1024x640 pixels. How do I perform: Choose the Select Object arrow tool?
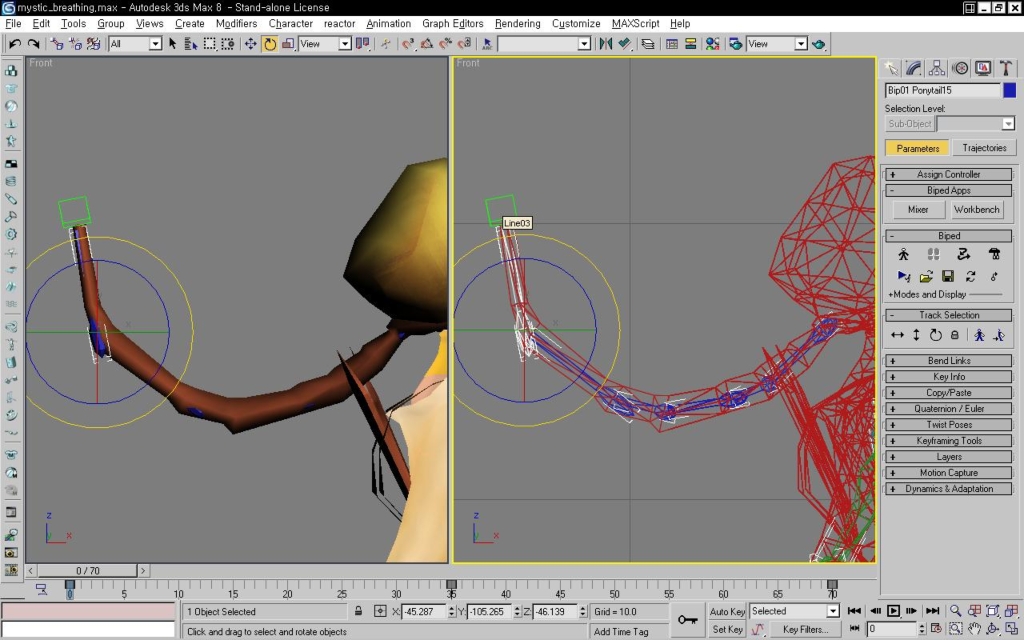pos(172,44)
